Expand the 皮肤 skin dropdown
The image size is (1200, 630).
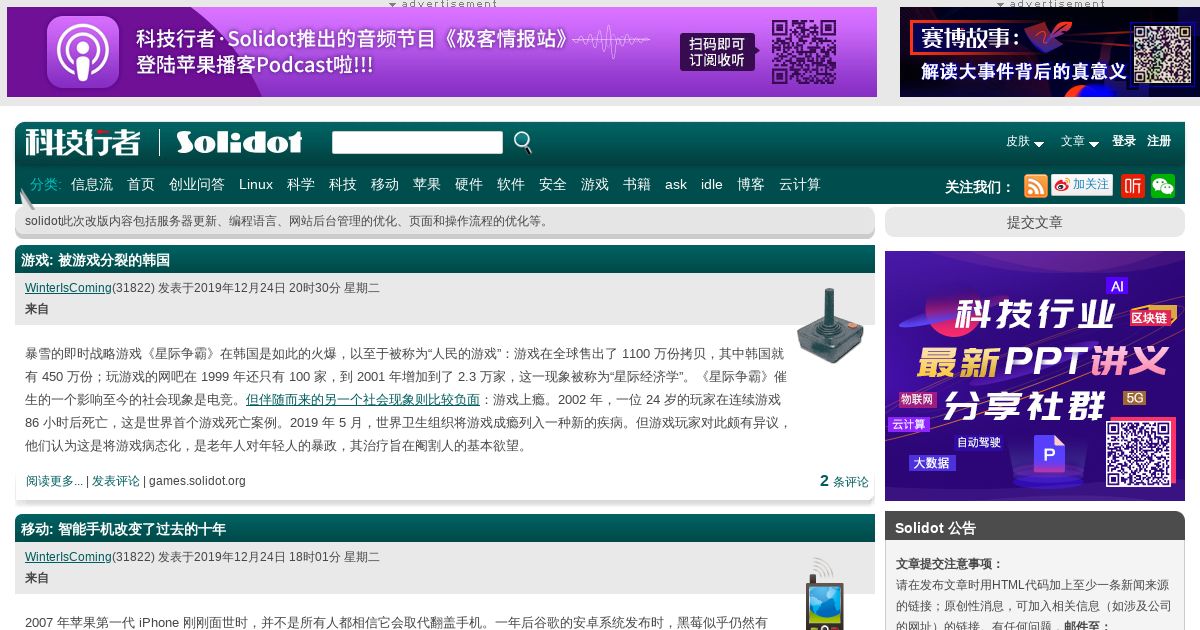(x=1025, y=142)
